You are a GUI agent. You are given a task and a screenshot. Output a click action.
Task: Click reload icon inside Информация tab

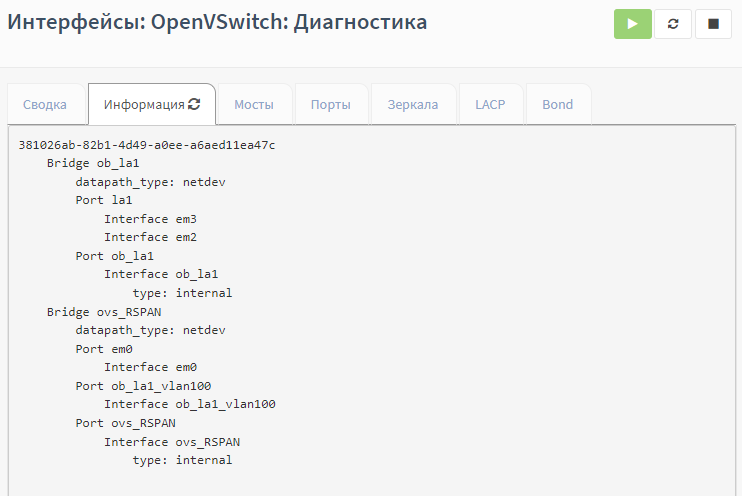(x=194, y=104)
